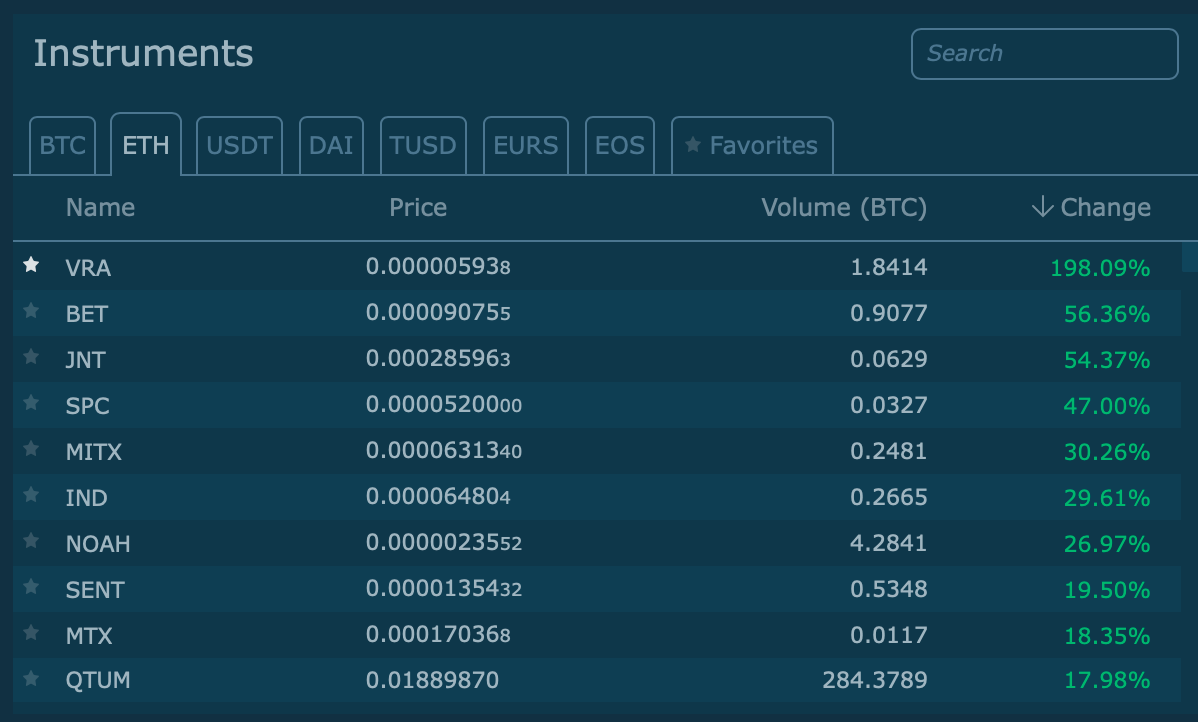Viewport: 1198px width, 722px height.
Task: Mark BET as favorite with star icon
Action: click(x=31, y=311)
